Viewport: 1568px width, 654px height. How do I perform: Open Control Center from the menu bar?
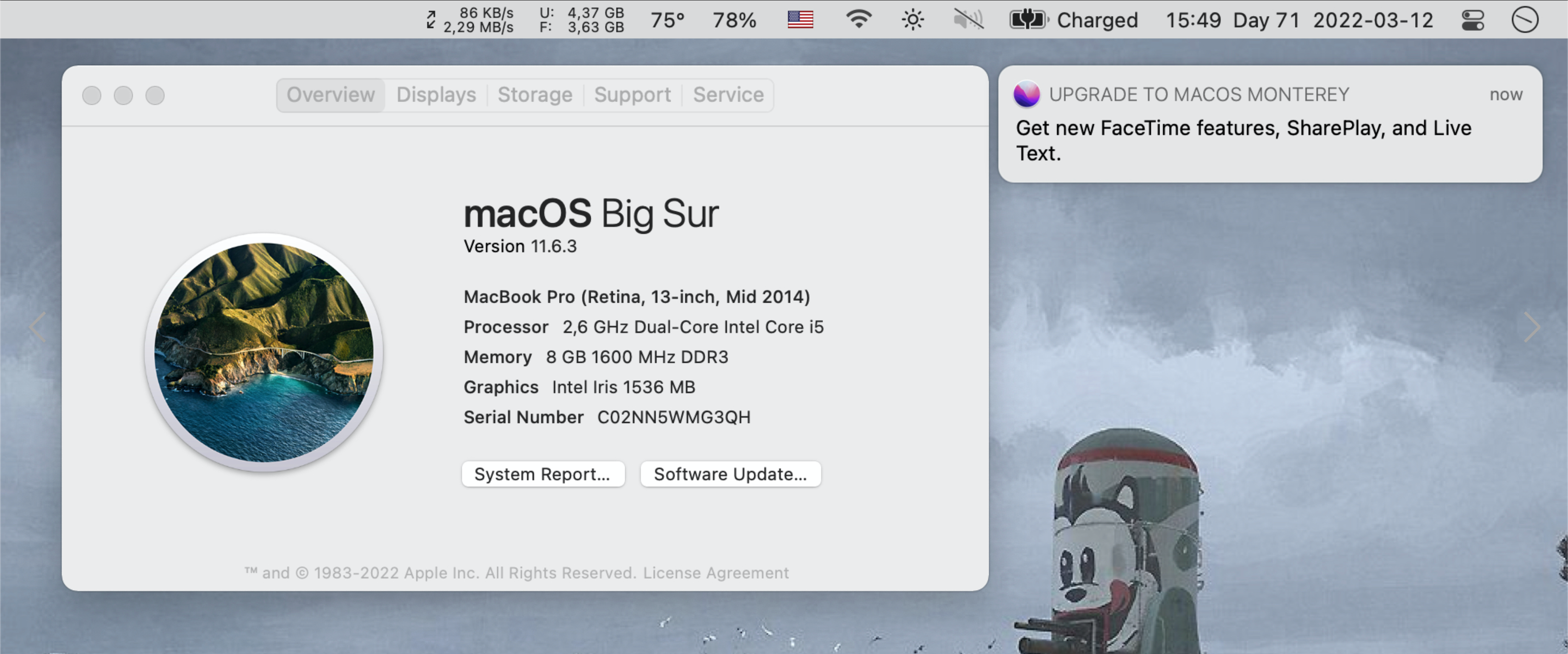tap(1473, 20)
